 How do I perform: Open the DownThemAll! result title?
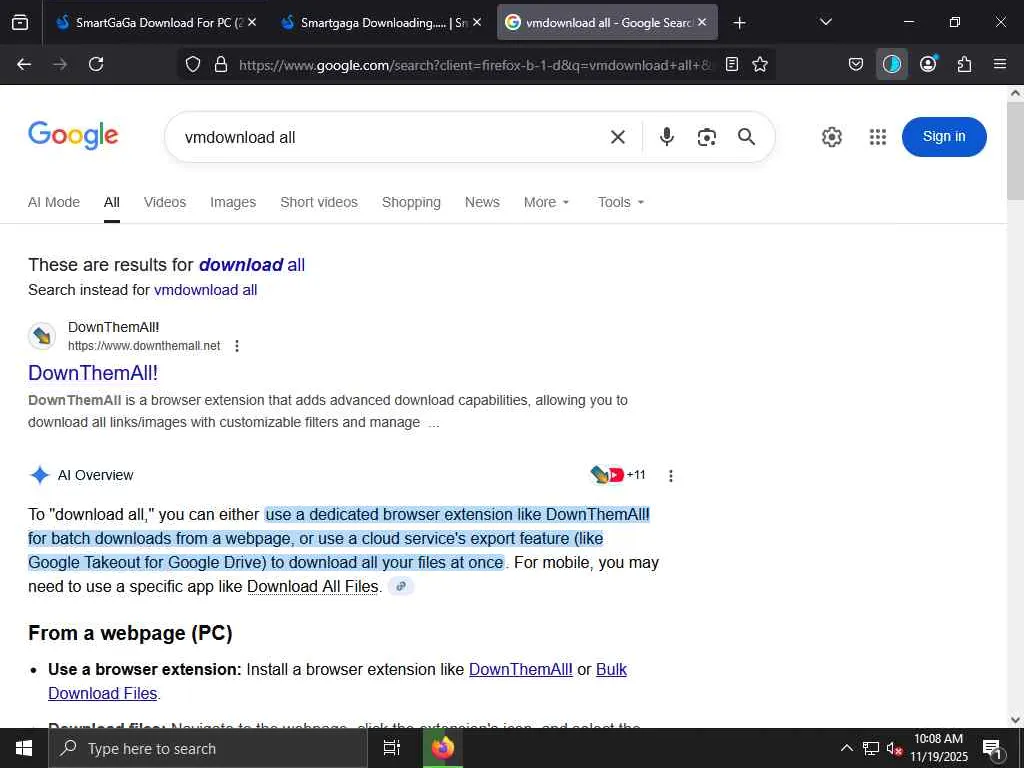[93, 373]
